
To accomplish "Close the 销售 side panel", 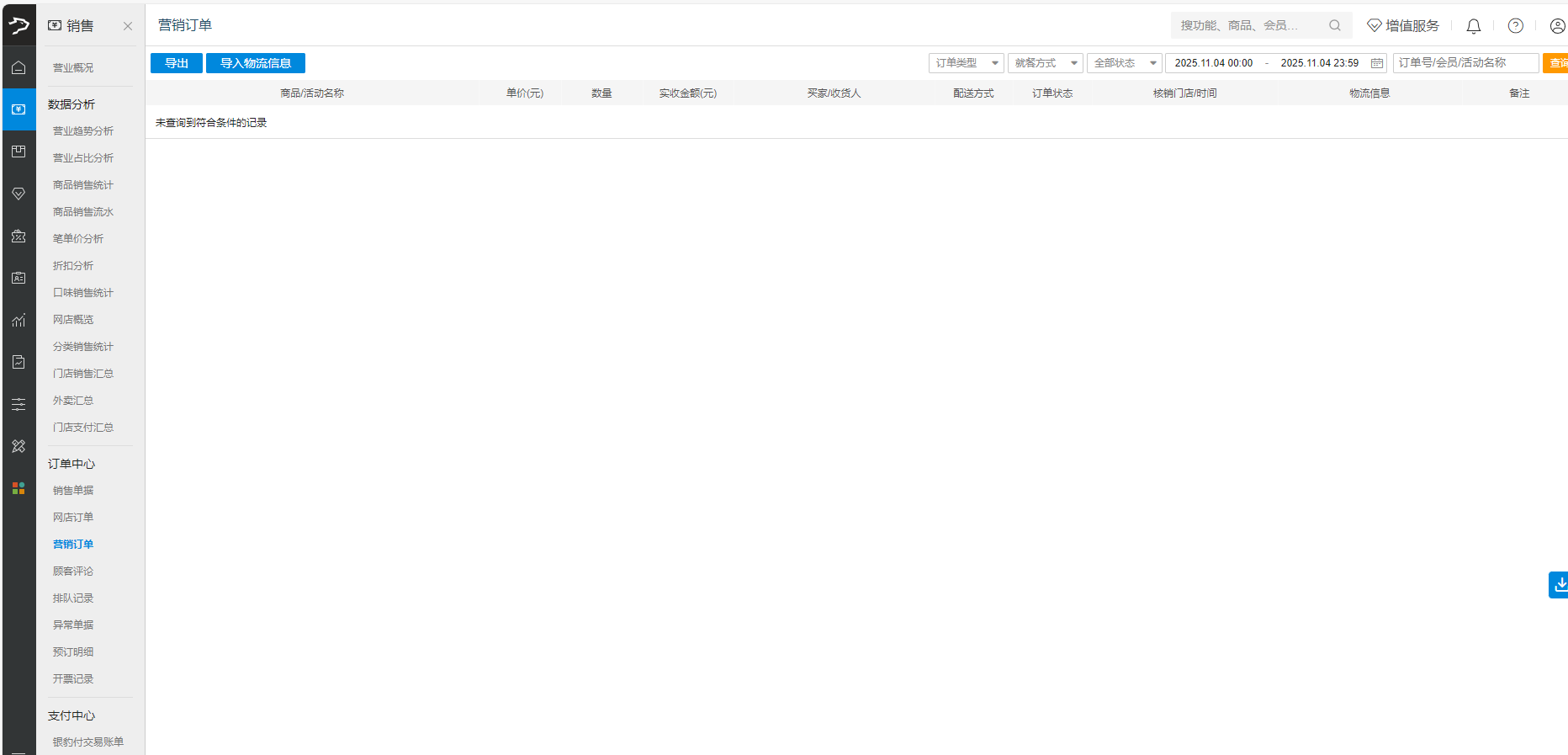I will pyautogui.click(x=128, y=26).
